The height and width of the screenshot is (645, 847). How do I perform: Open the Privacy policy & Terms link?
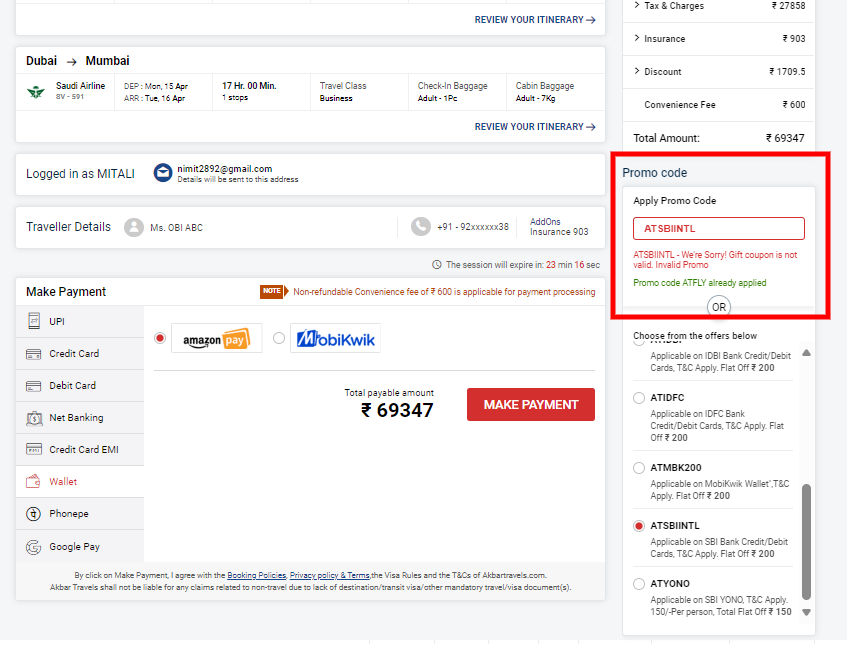pos(330,576)
